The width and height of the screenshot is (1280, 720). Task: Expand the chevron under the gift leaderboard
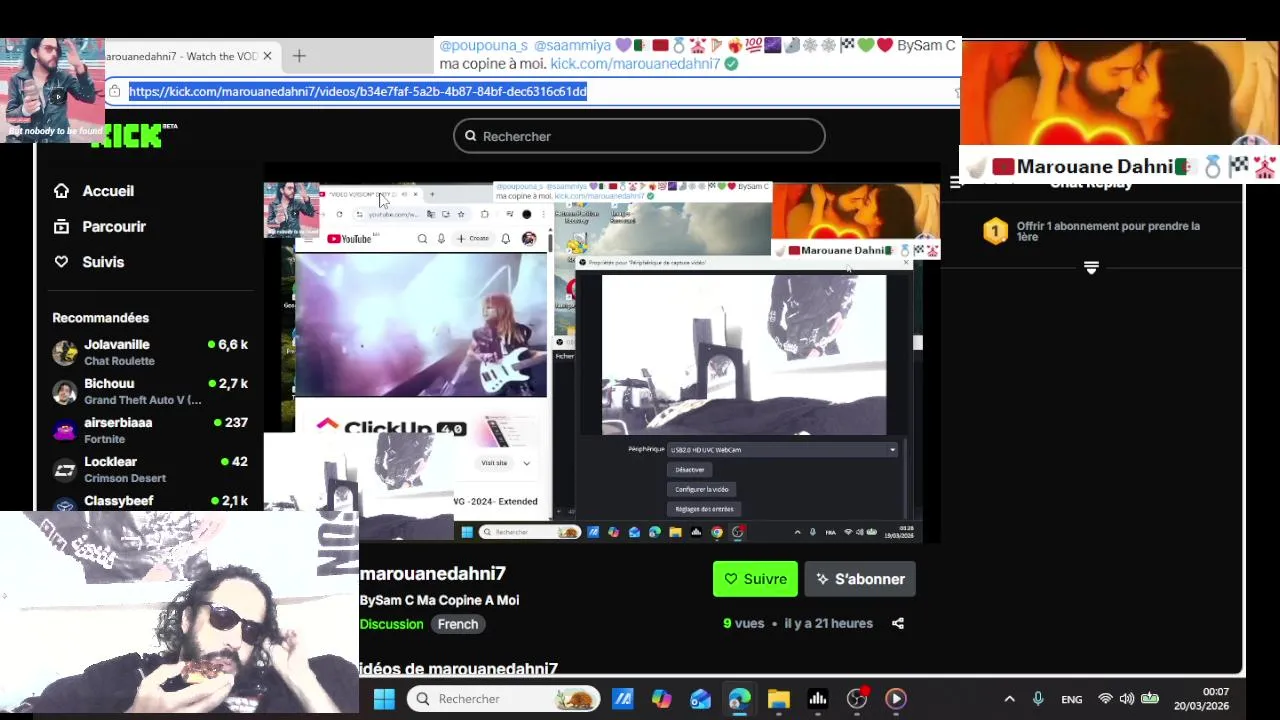(x=1091, y=268)
